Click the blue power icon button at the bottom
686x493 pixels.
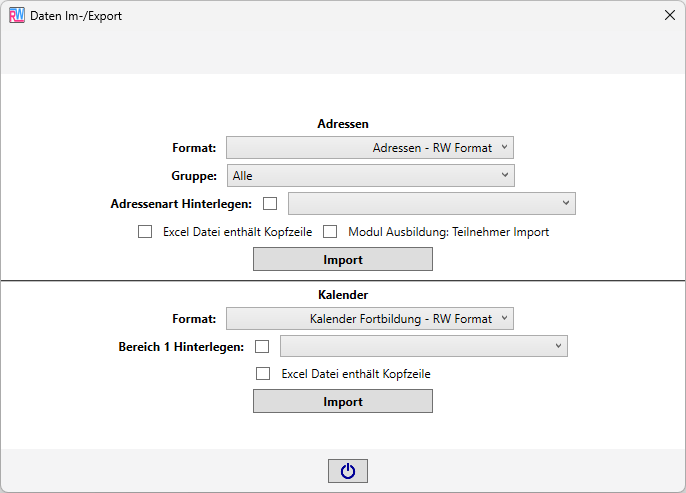pos(348,471)
